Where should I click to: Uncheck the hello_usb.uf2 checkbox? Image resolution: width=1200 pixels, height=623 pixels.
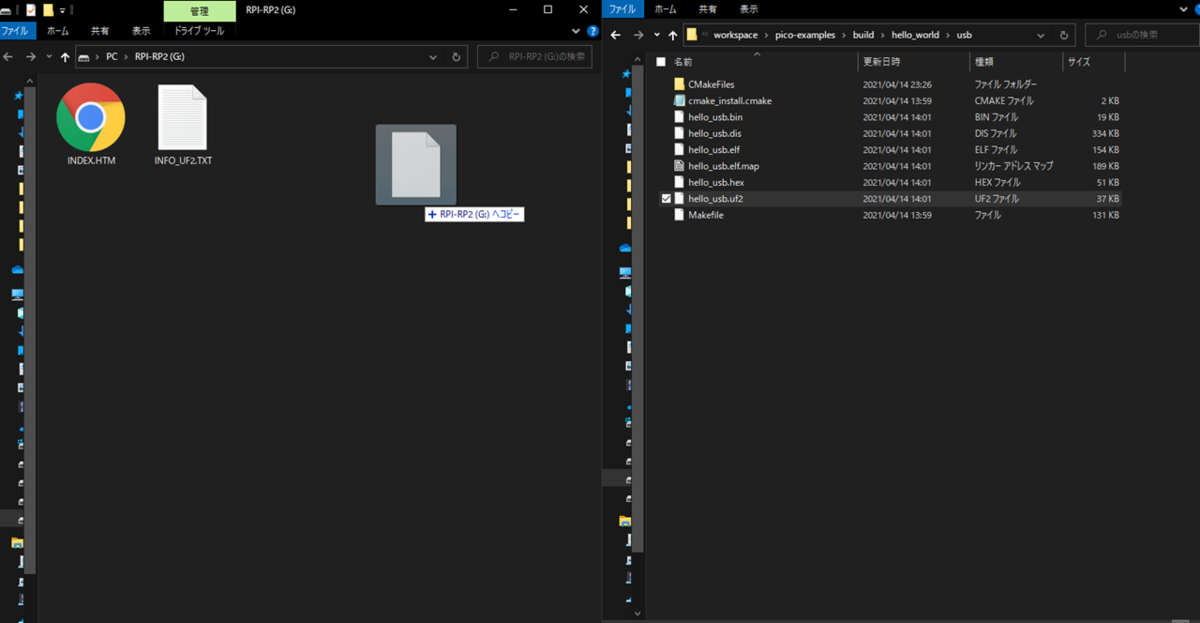pyautogui.click(x=667, y=199)
